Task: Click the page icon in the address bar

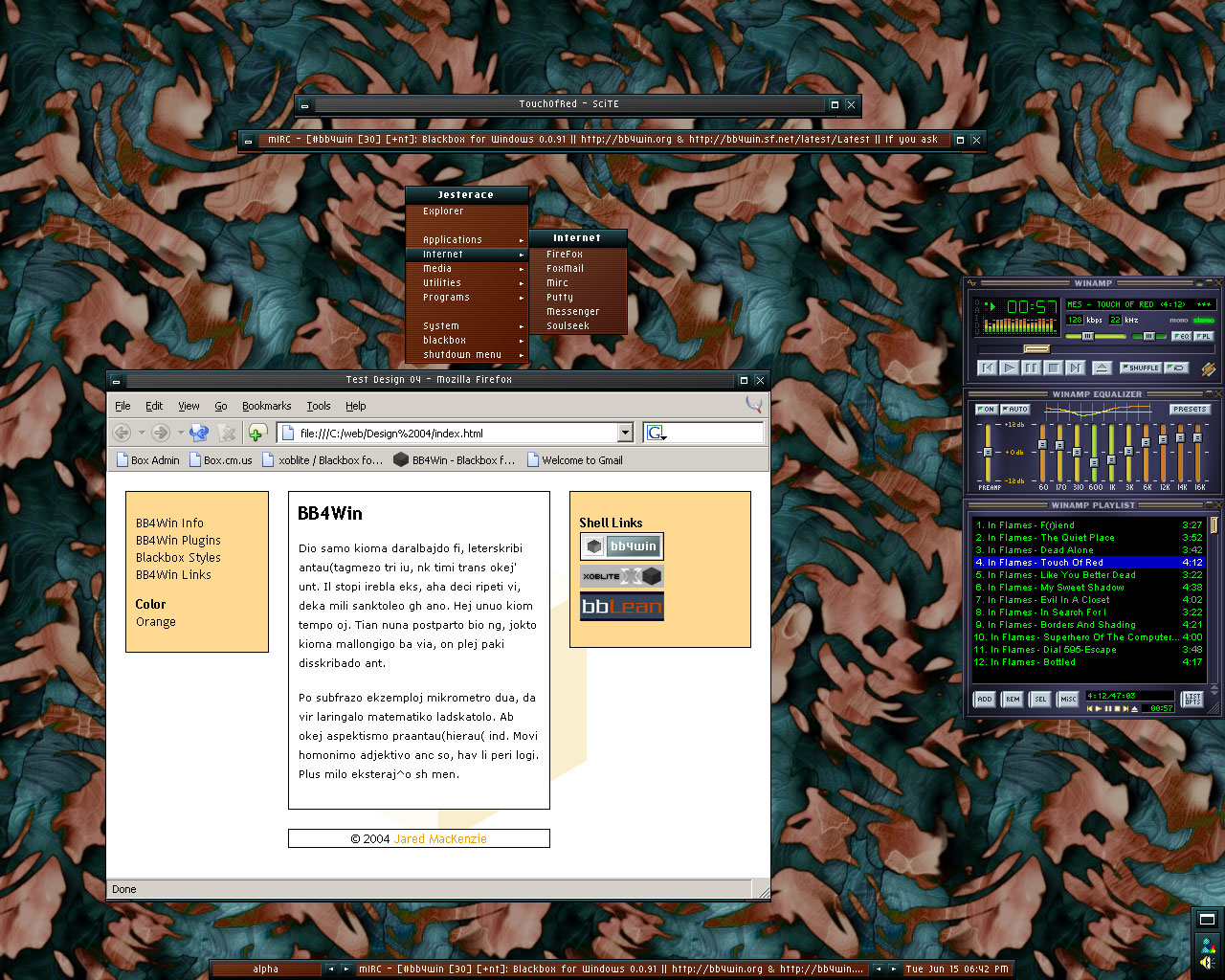Action: click(288, 433)
